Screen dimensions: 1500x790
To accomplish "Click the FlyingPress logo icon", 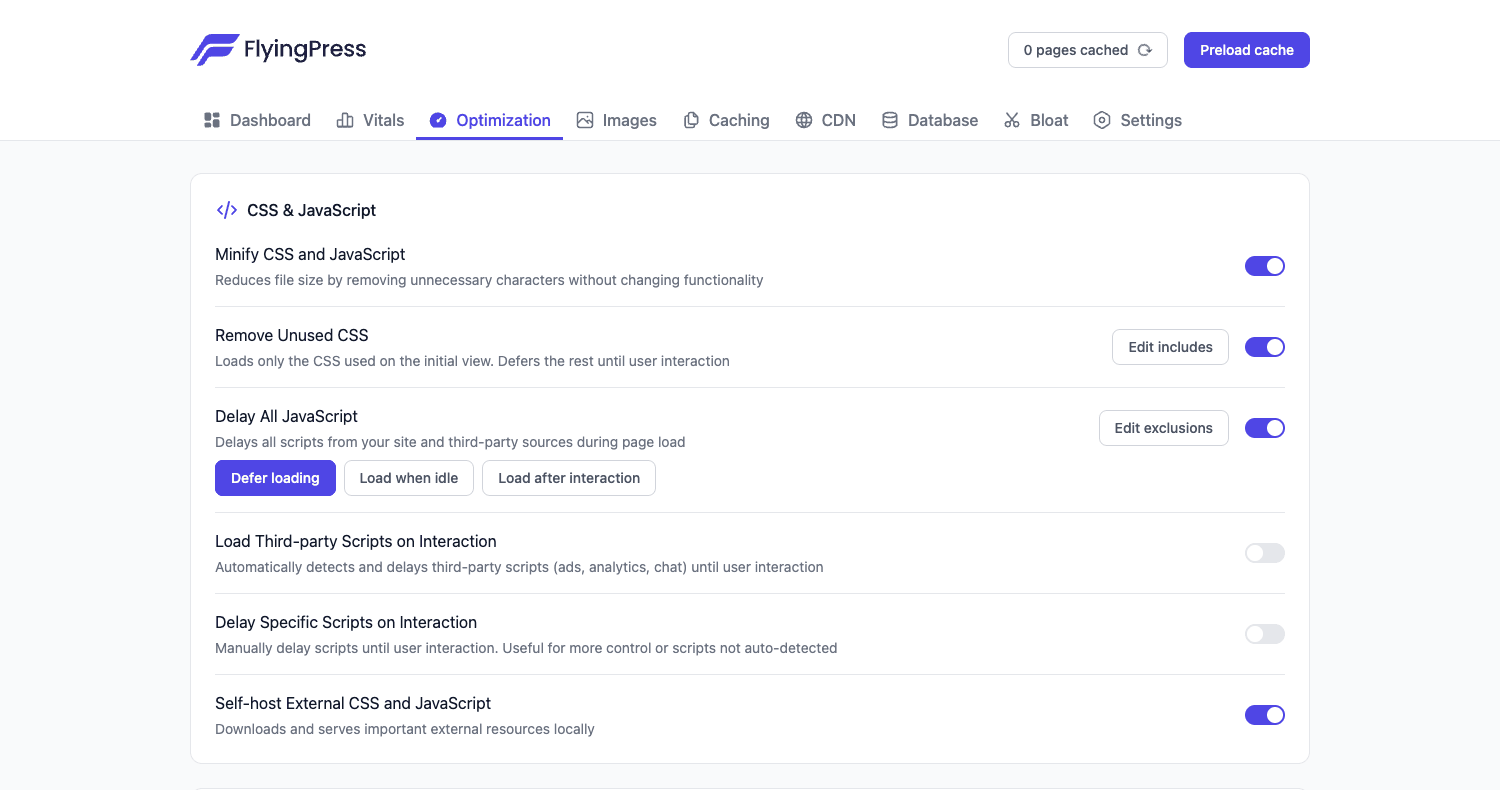I will [214, 49].
